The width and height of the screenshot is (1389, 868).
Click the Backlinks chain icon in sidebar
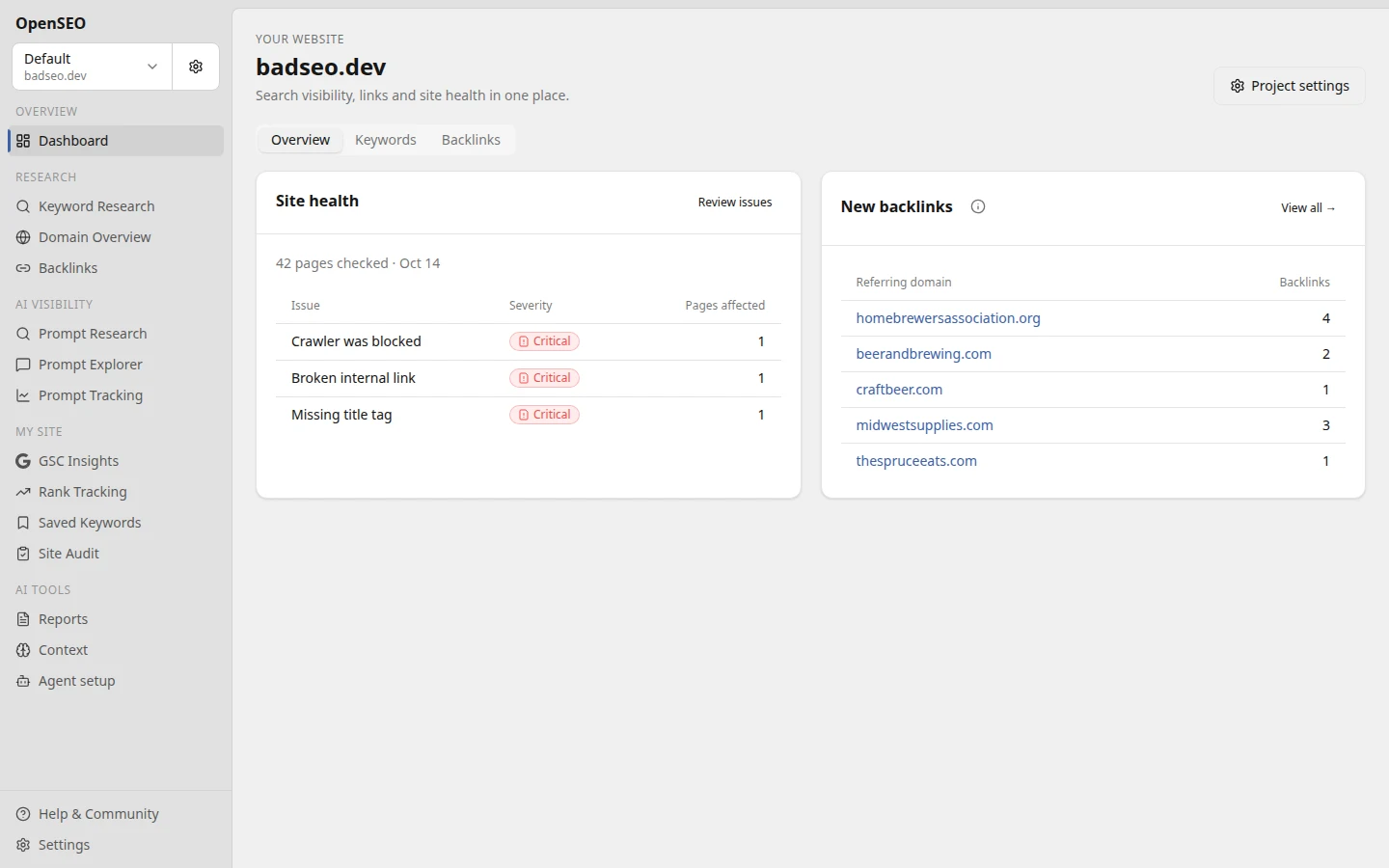[x=23, y=268]
